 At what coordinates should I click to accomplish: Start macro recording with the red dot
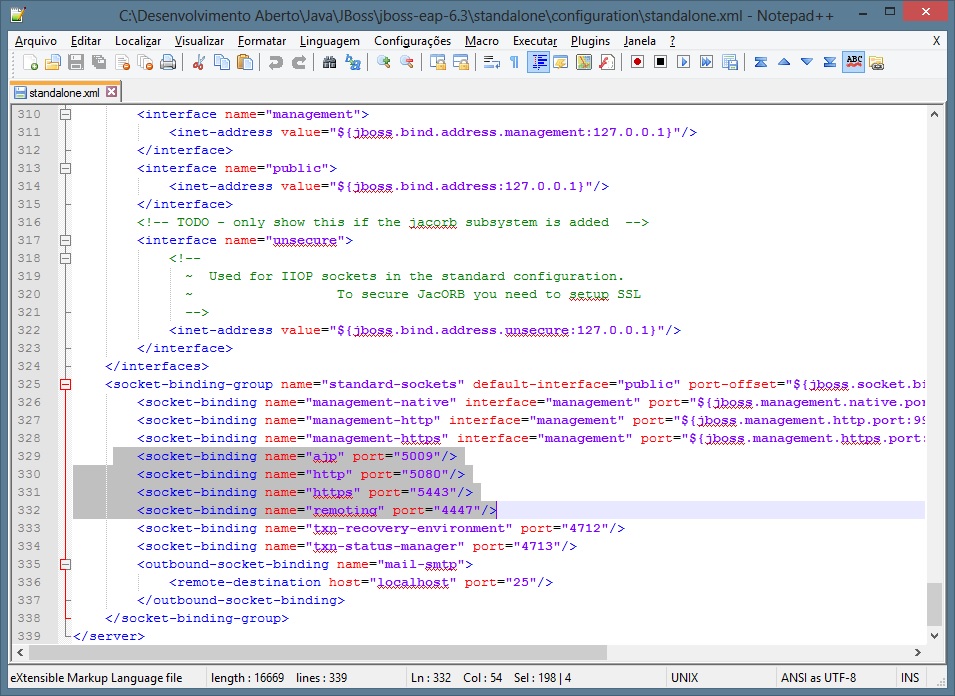tap(637, 62)
